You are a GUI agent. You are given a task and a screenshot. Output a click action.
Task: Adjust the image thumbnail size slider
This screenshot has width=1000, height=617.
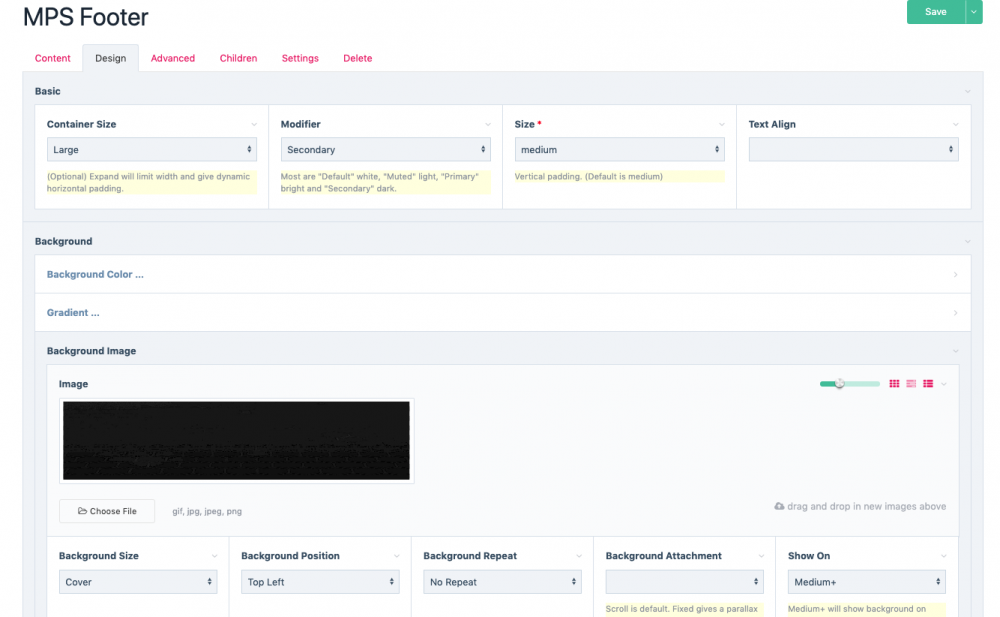pos(840,383)
